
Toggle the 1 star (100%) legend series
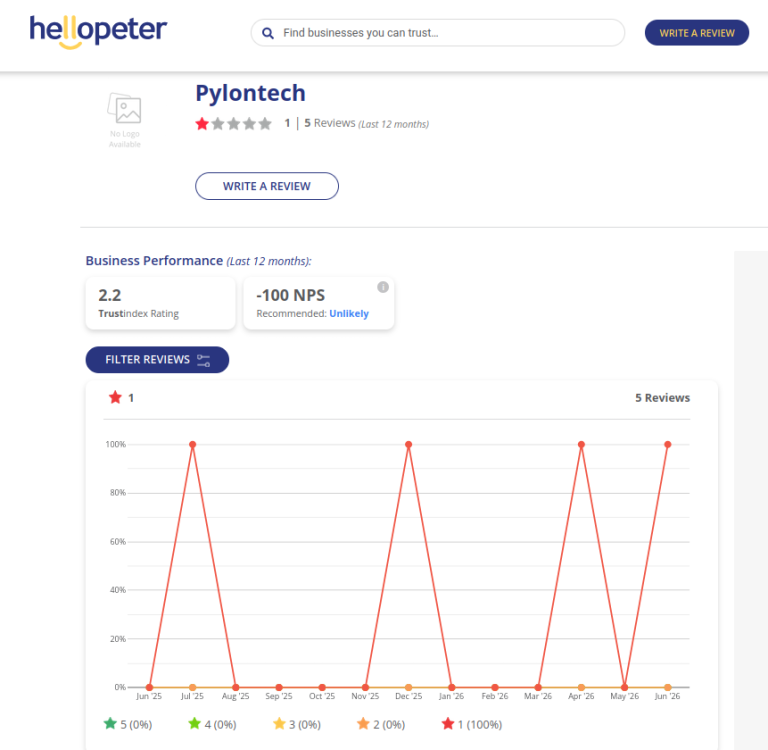pyautogui.click(x=472, y=724)
